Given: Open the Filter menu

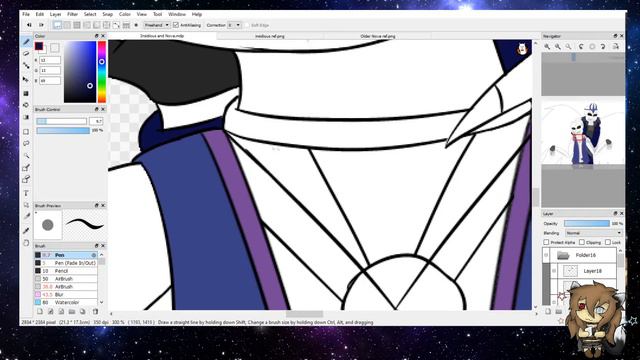Looking at the screenshot, I should [x=72, y=14].
